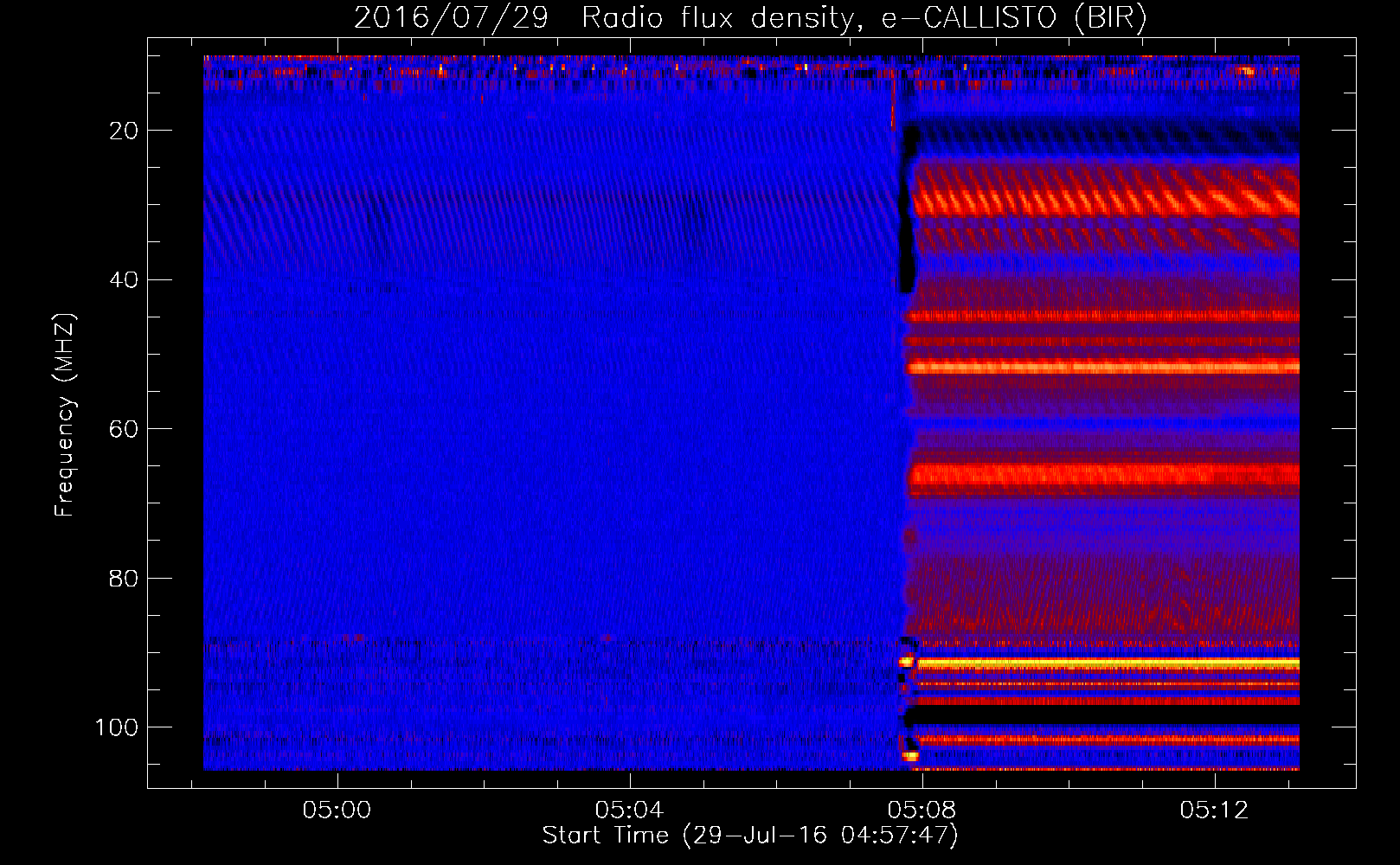Click the 20 MHz frequency tick label
Viewport: 1400px width, 865px height.
124,131
